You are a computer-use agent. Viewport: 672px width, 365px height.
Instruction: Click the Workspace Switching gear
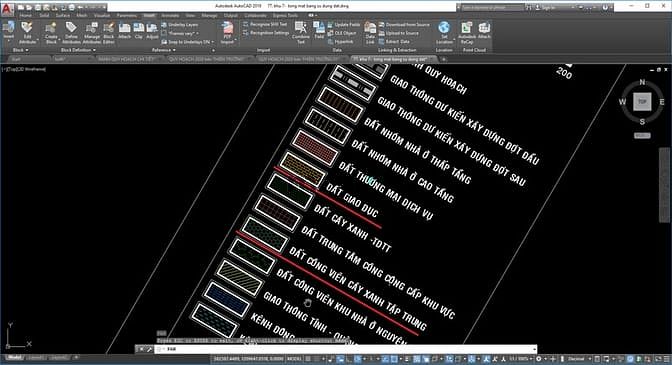click(539, 359)
